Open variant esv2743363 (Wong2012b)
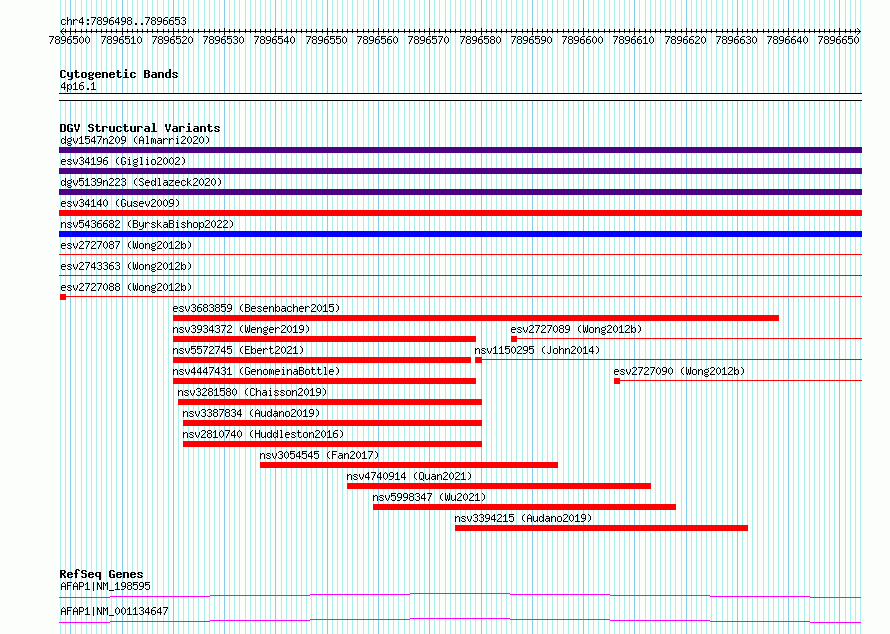 pyautogui.click(x=126, y=266)
